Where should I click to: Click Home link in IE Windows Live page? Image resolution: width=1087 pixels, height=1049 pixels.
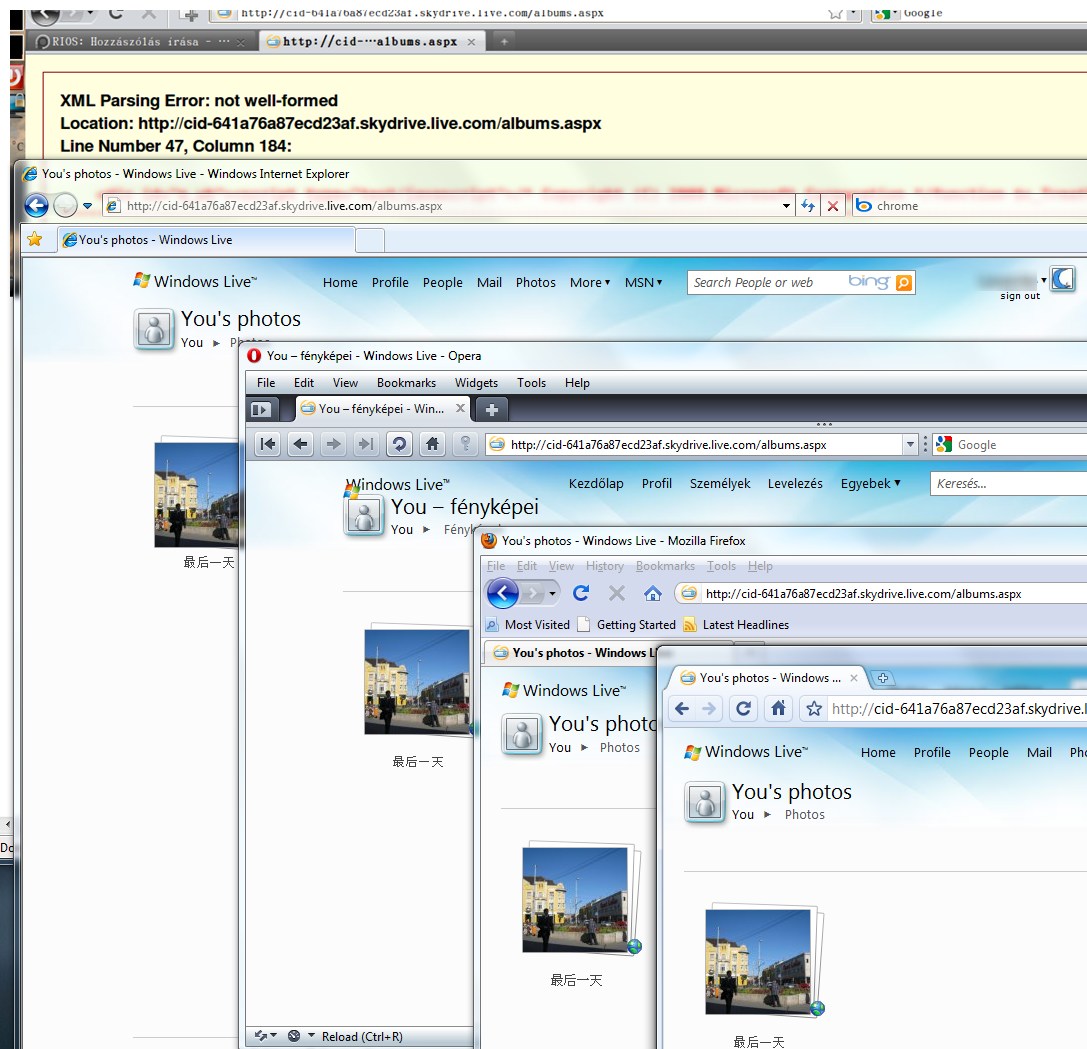tap(340, 282)
